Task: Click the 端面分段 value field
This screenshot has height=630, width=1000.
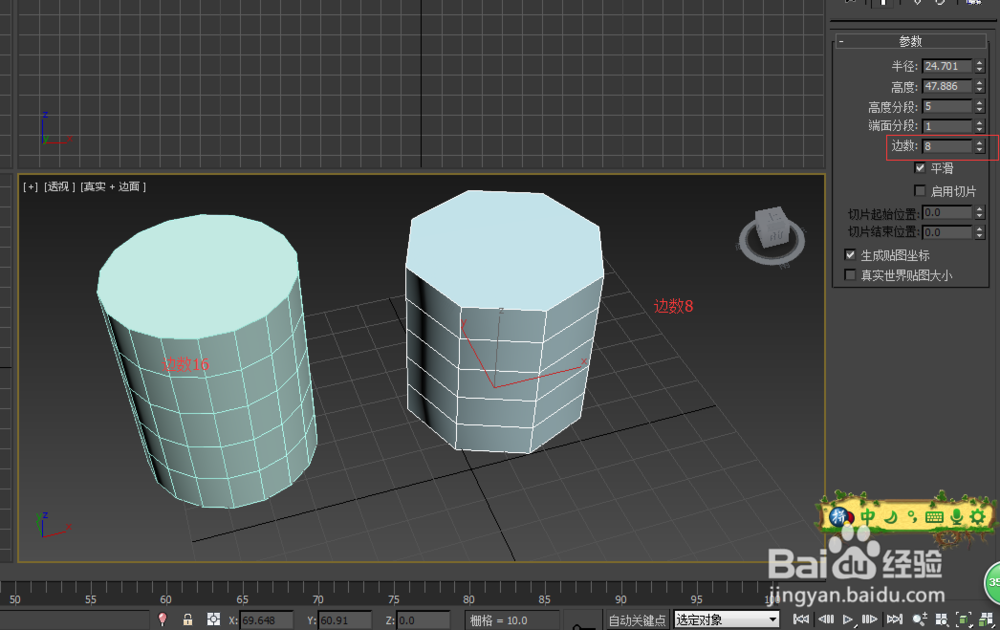Action: pos(947,126)
